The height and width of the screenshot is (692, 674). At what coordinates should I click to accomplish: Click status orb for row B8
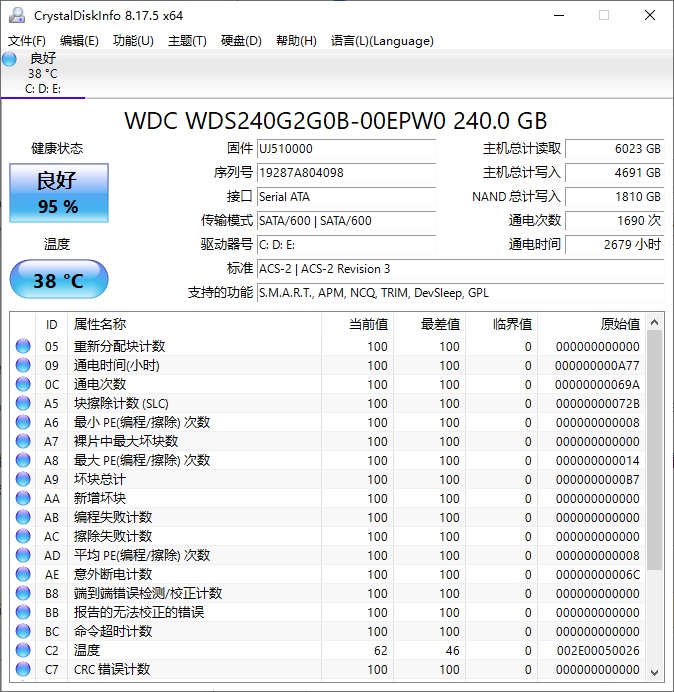coord(23,593)
